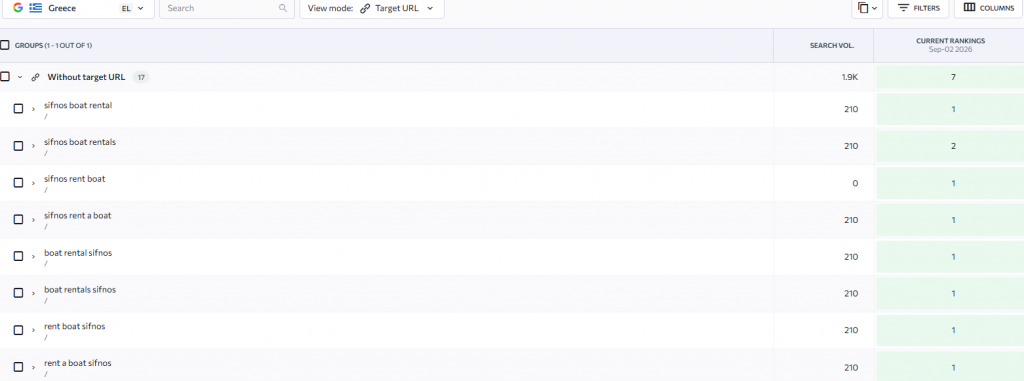Select keyword text sifnos rent a boat

[x=78, y=215]
